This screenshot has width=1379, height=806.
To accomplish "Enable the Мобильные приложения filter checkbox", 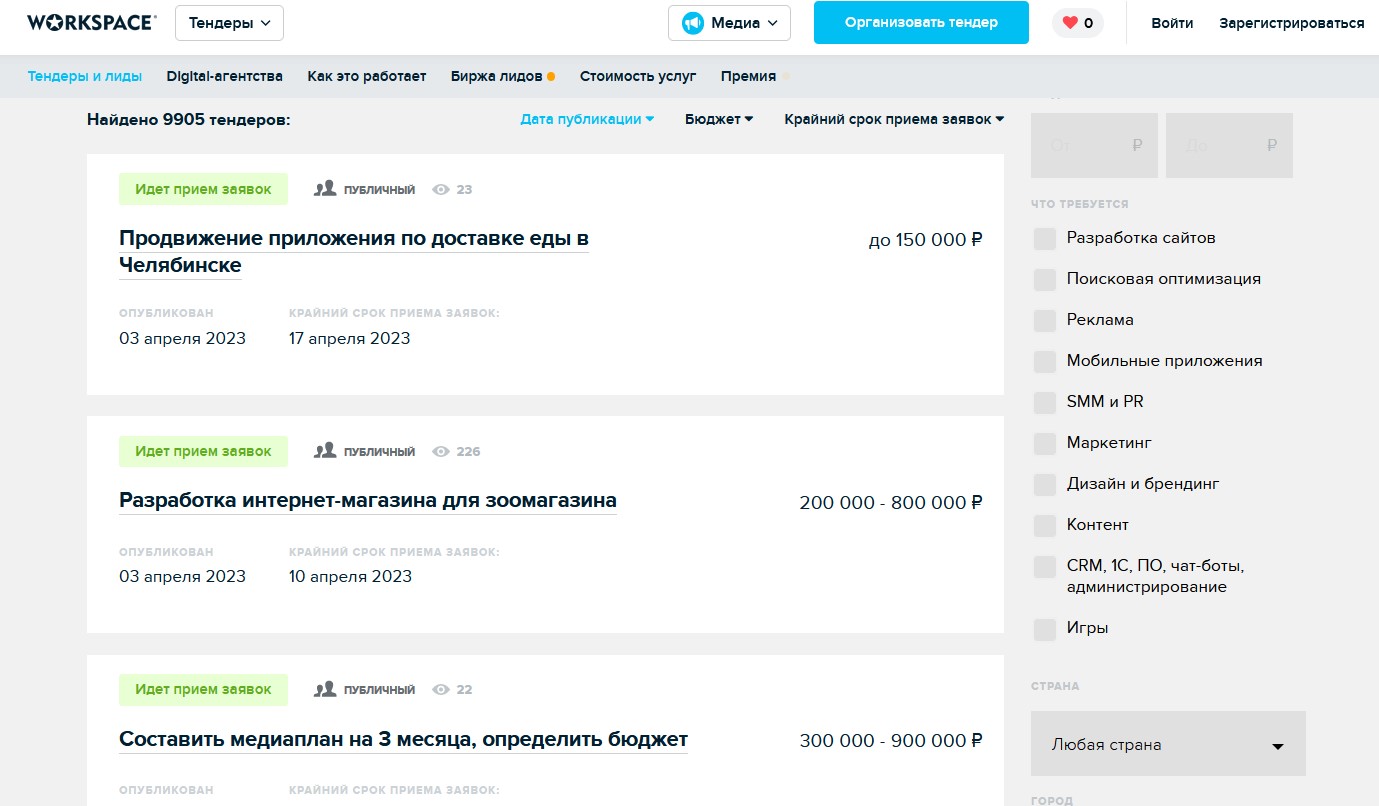I will click(x=1044, y=361).
